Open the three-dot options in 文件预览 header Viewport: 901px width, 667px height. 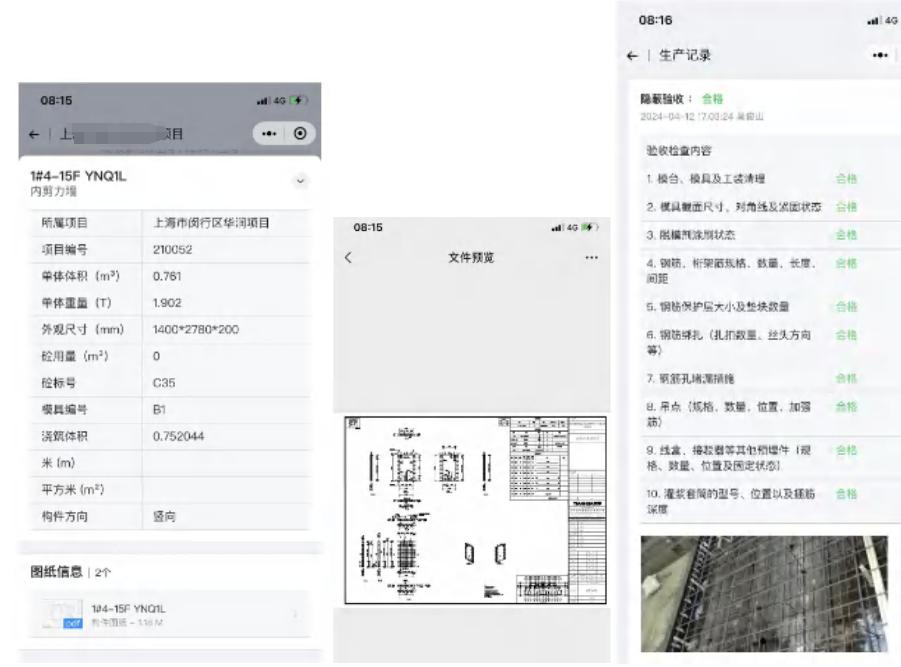pos(591,258)
